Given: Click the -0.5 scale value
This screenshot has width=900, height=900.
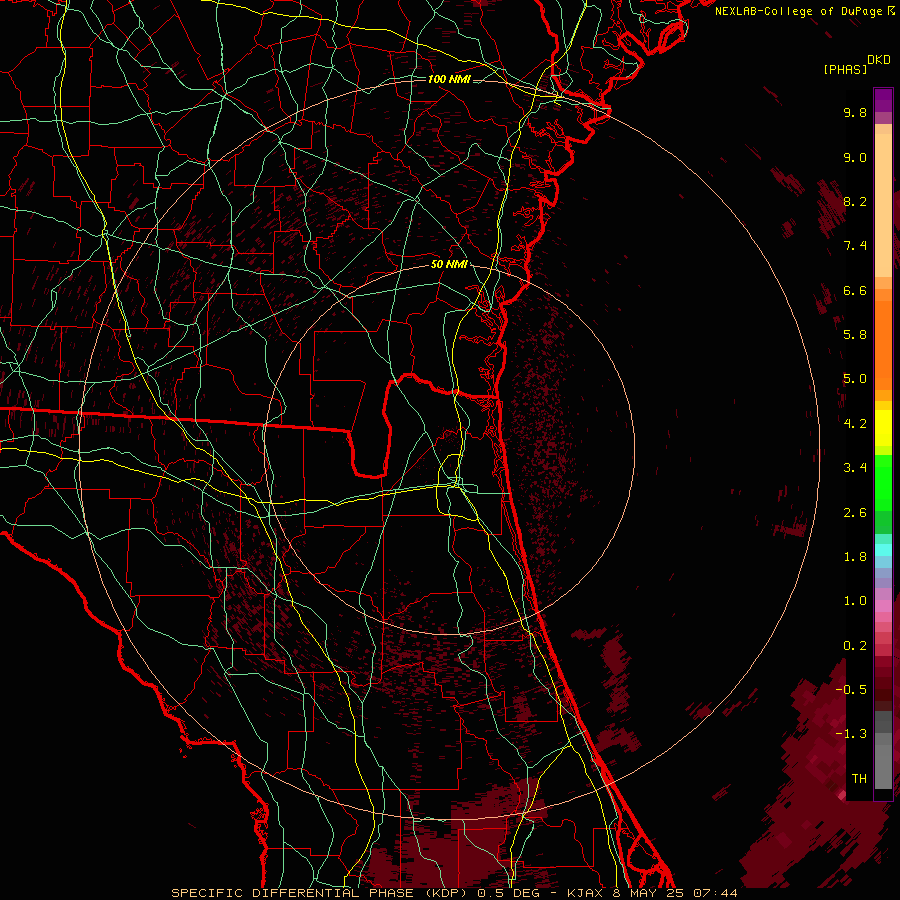Looking at the screenshot, I should click(x=851, y=690).
